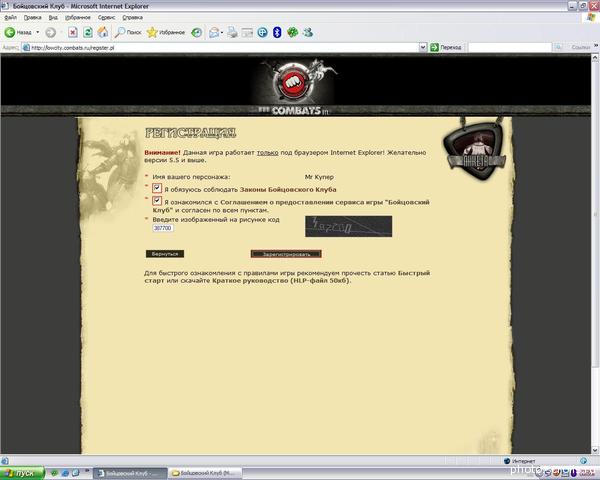Open the Правка menu
The width and height of the screenshot is (600, 480).
33,18
